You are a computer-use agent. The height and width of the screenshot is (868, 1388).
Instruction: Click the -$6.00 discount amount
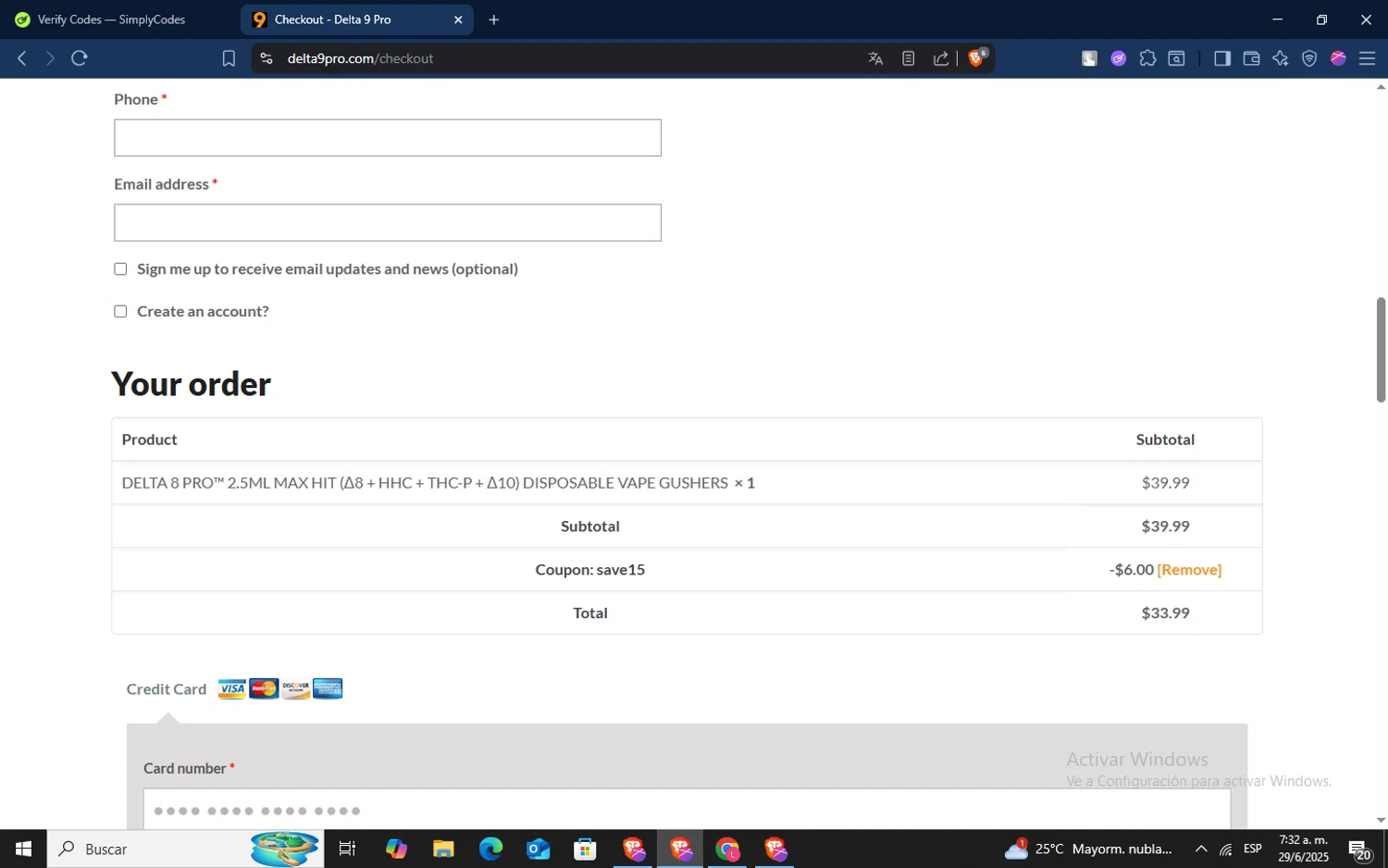pos(1131,570)
